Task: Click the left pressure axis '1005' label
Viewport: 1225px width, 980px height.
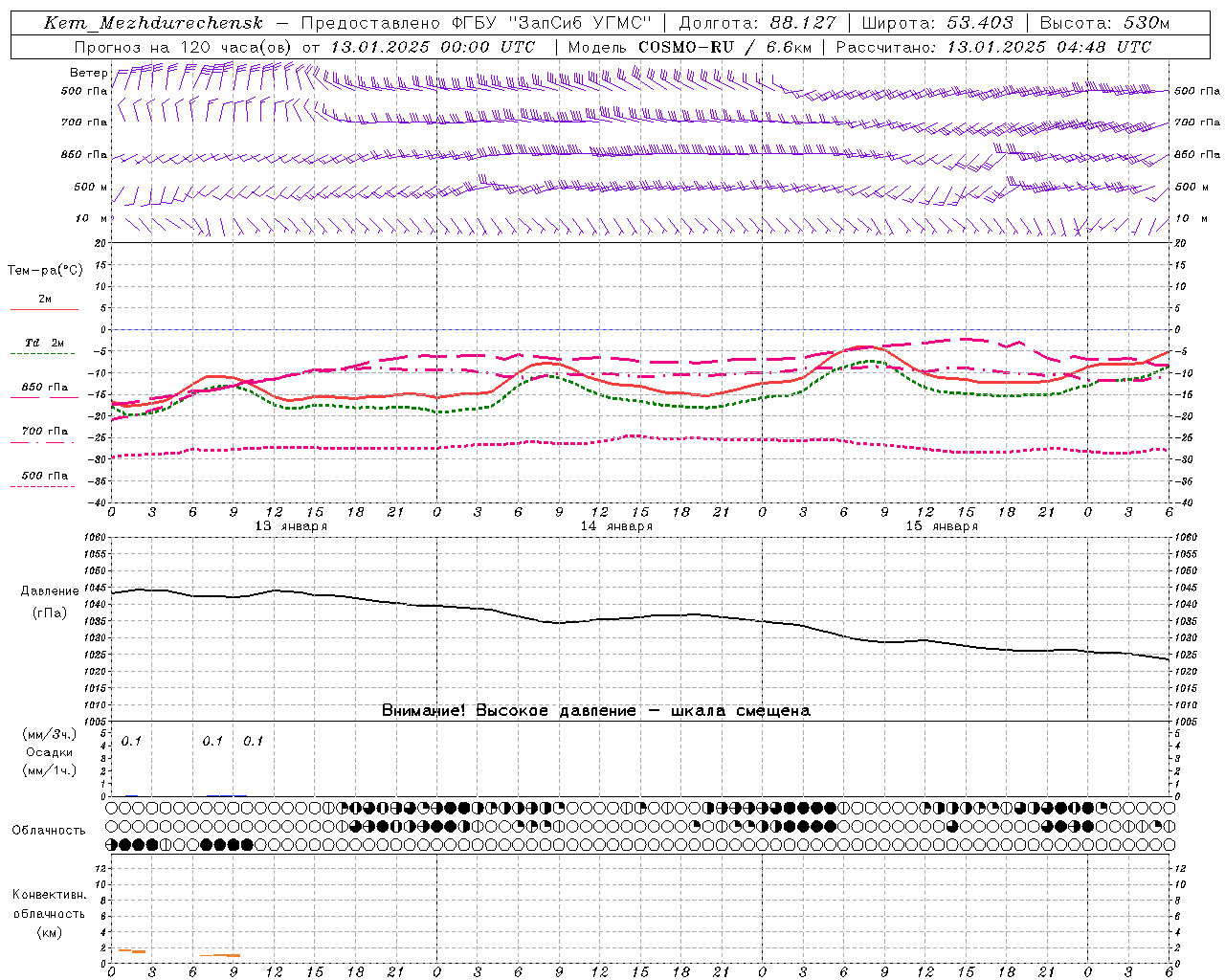Action: [96, 721]
